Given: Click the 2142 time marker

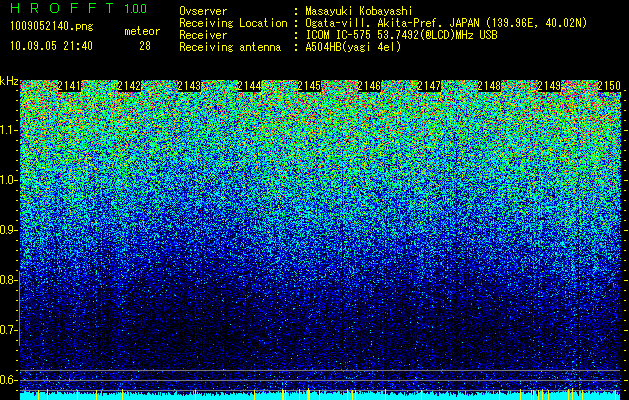Looking at the screenshot, I should point(129,86).
